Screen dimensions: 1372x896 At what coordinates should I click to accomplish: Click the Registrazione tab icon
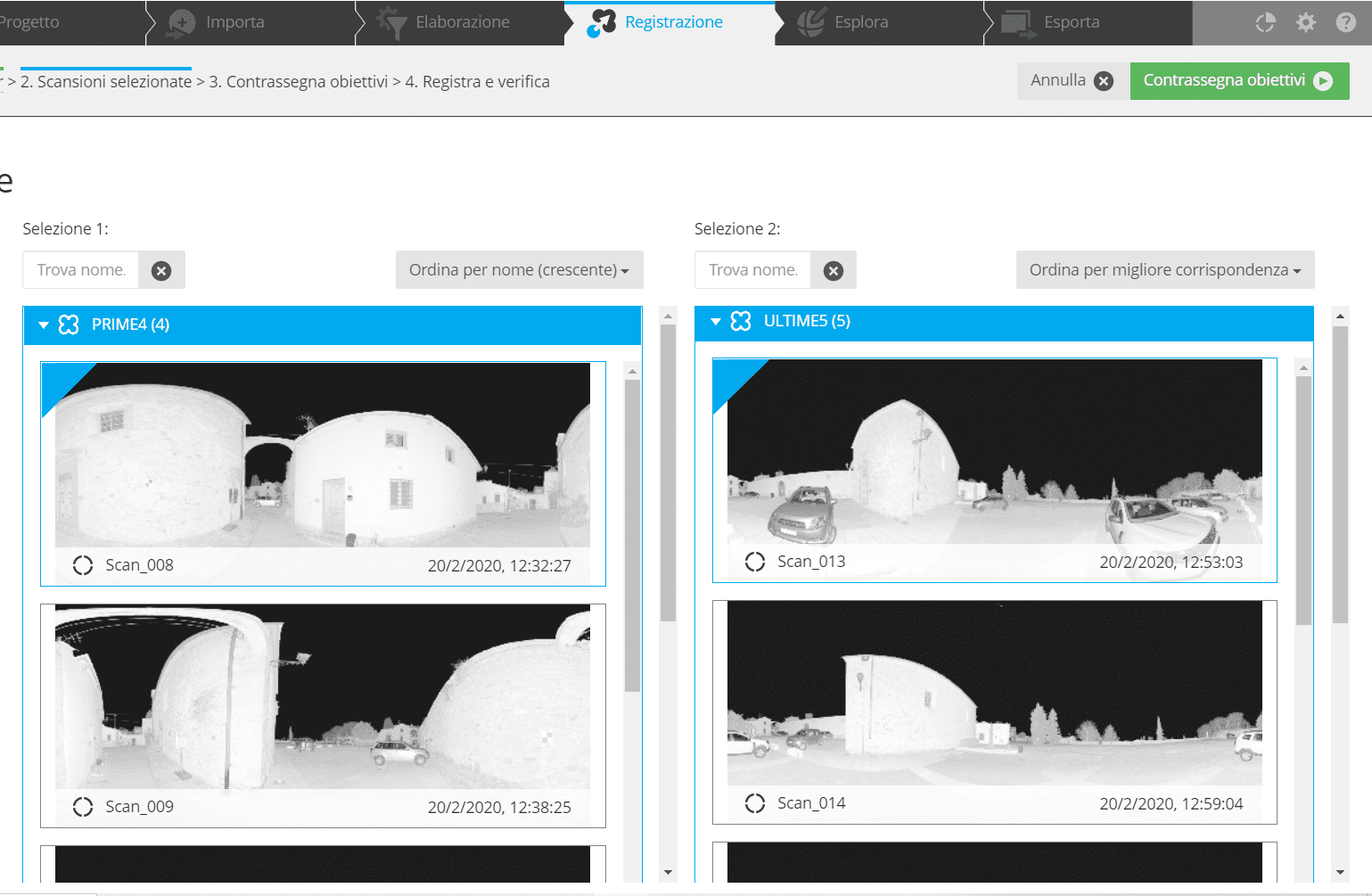point(602,22)
